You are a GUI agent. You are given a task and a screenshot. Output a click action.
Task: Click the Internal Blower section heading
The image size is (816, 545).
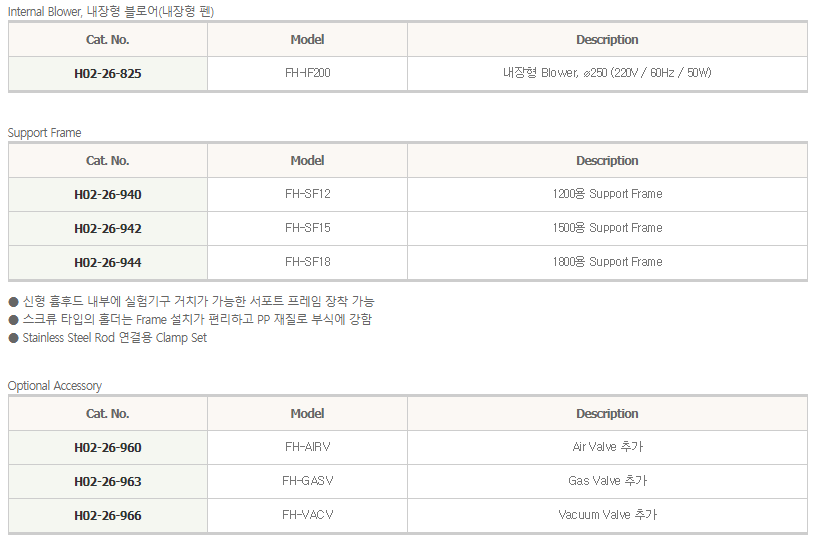pyautogui.click(x=111, y=11)
